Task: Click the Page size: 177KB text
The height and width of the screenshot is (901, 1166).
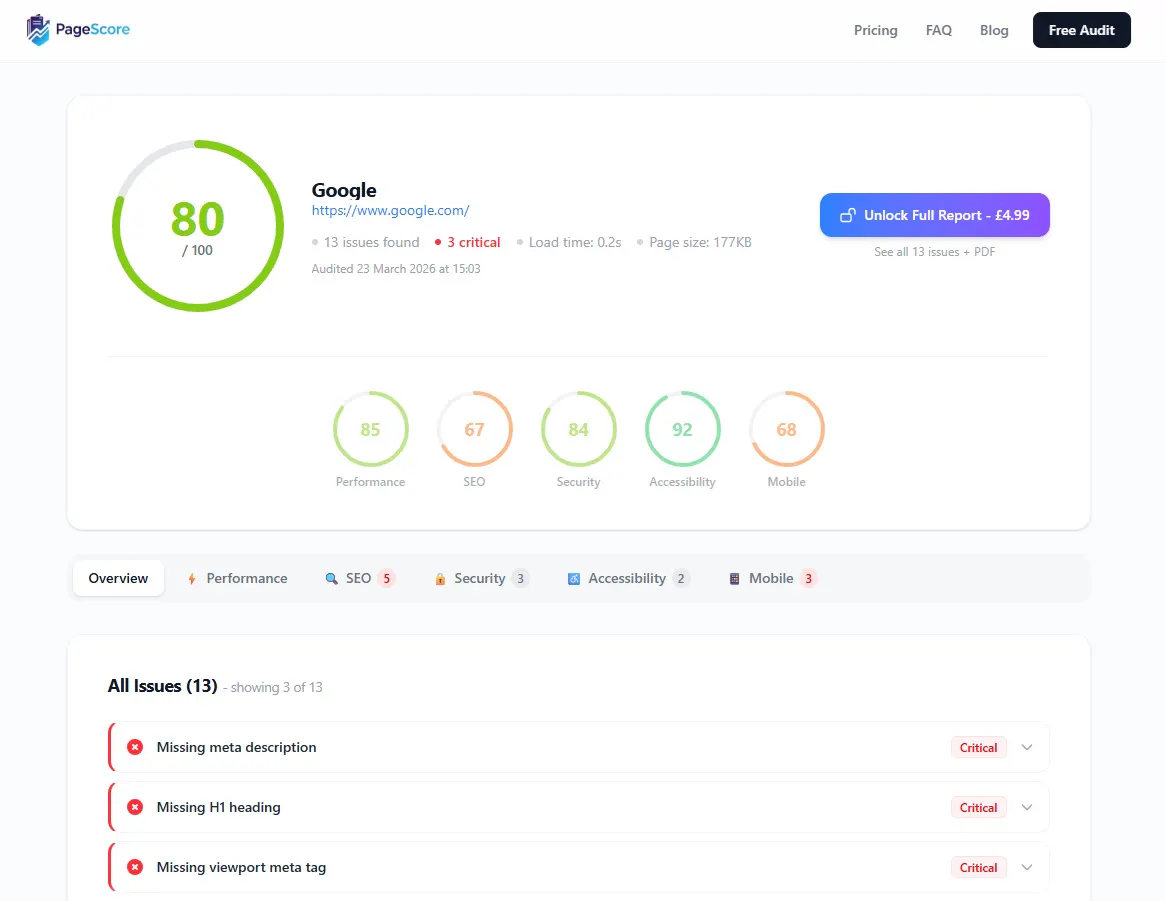Action: pyautogui.click(x=700, y=242)
